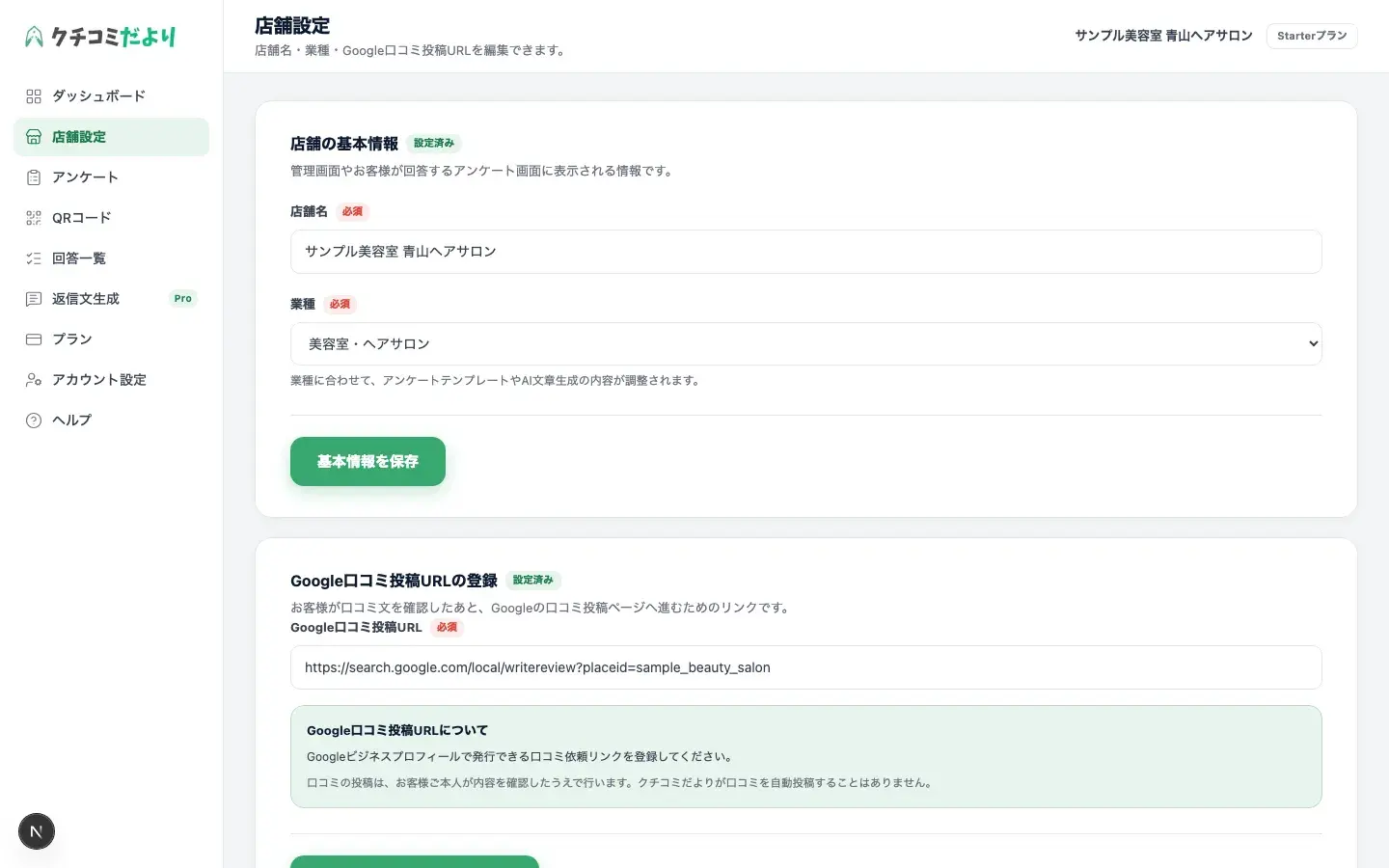Screen dimensions: 1389x868
Task: Click the round N badge icon
Action: tap(37, 831)
